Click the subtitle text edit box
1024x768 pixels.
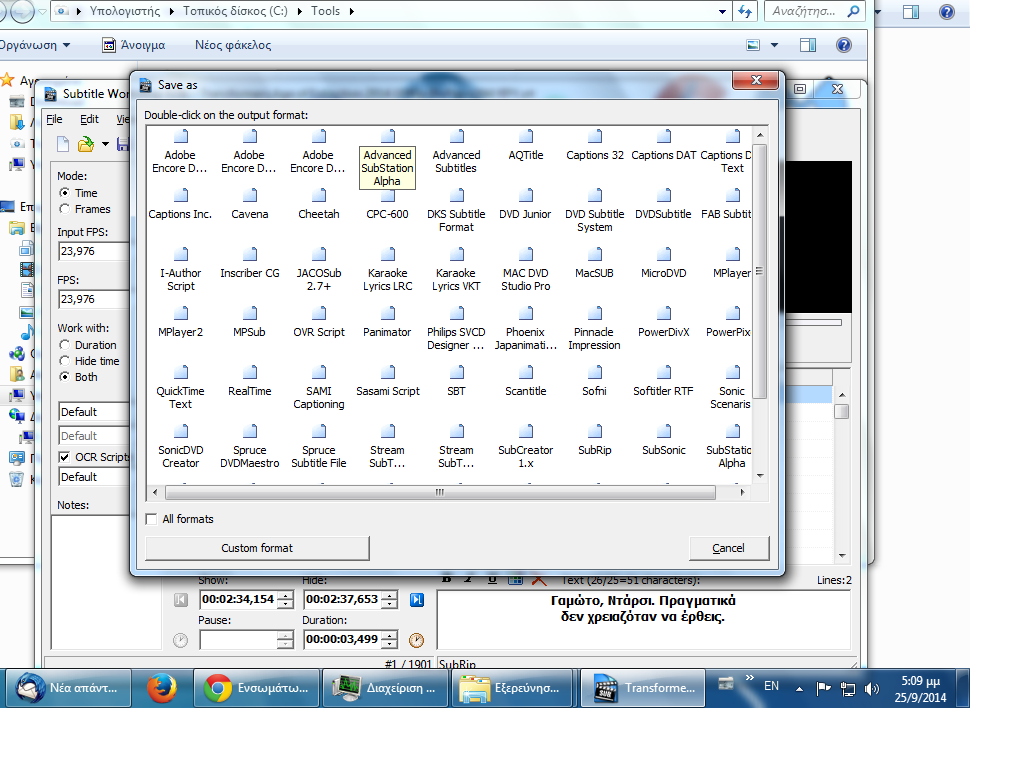point(643,619)
